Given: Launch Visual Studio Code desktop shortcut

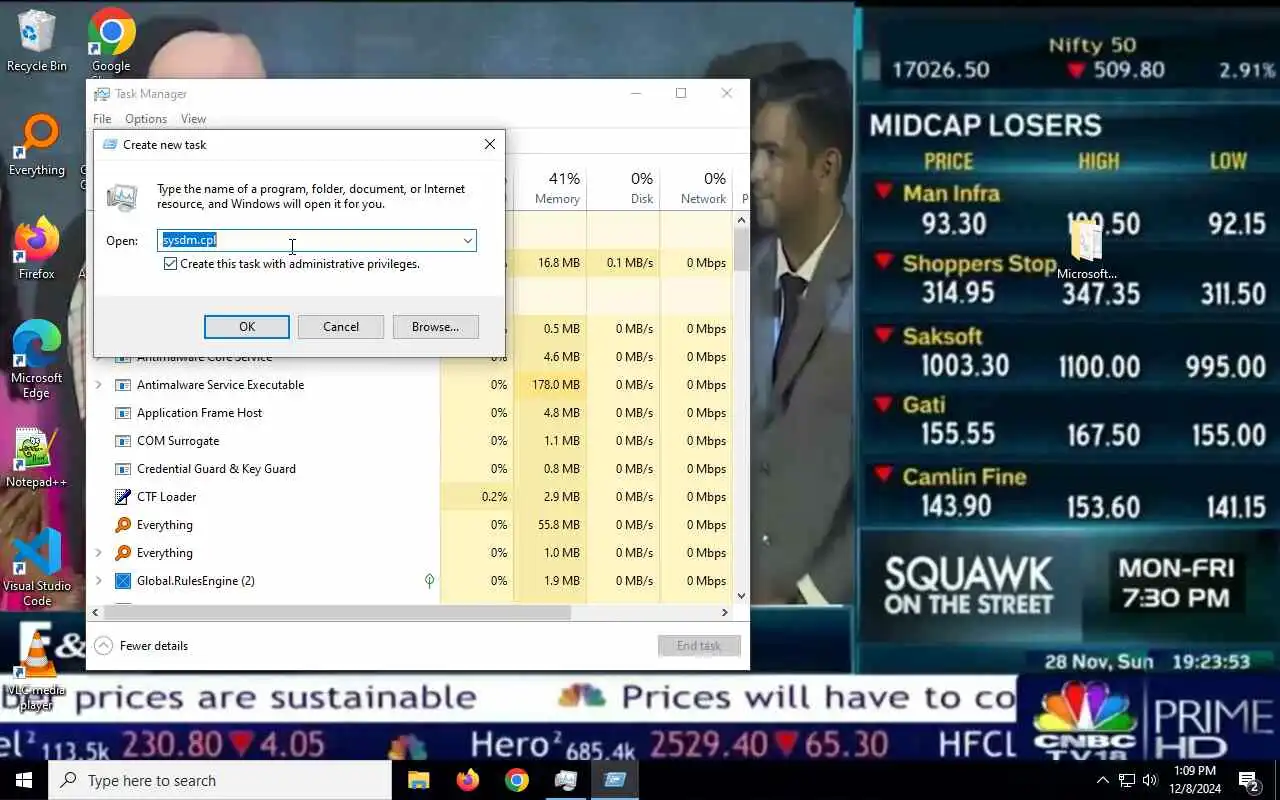Looking at the screenshot, I should pos(37,567).
